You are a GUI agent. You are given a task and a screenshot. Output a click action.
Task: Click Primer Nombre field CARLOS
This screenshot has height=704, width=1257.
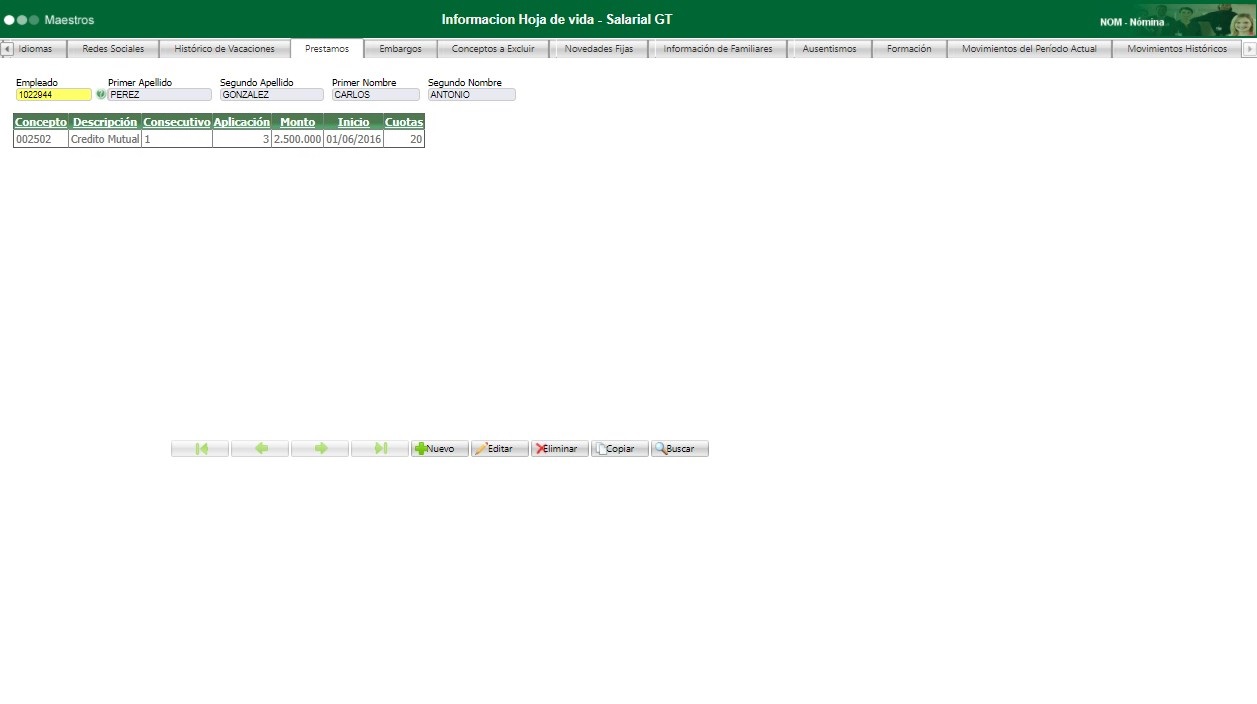point(376,95)
